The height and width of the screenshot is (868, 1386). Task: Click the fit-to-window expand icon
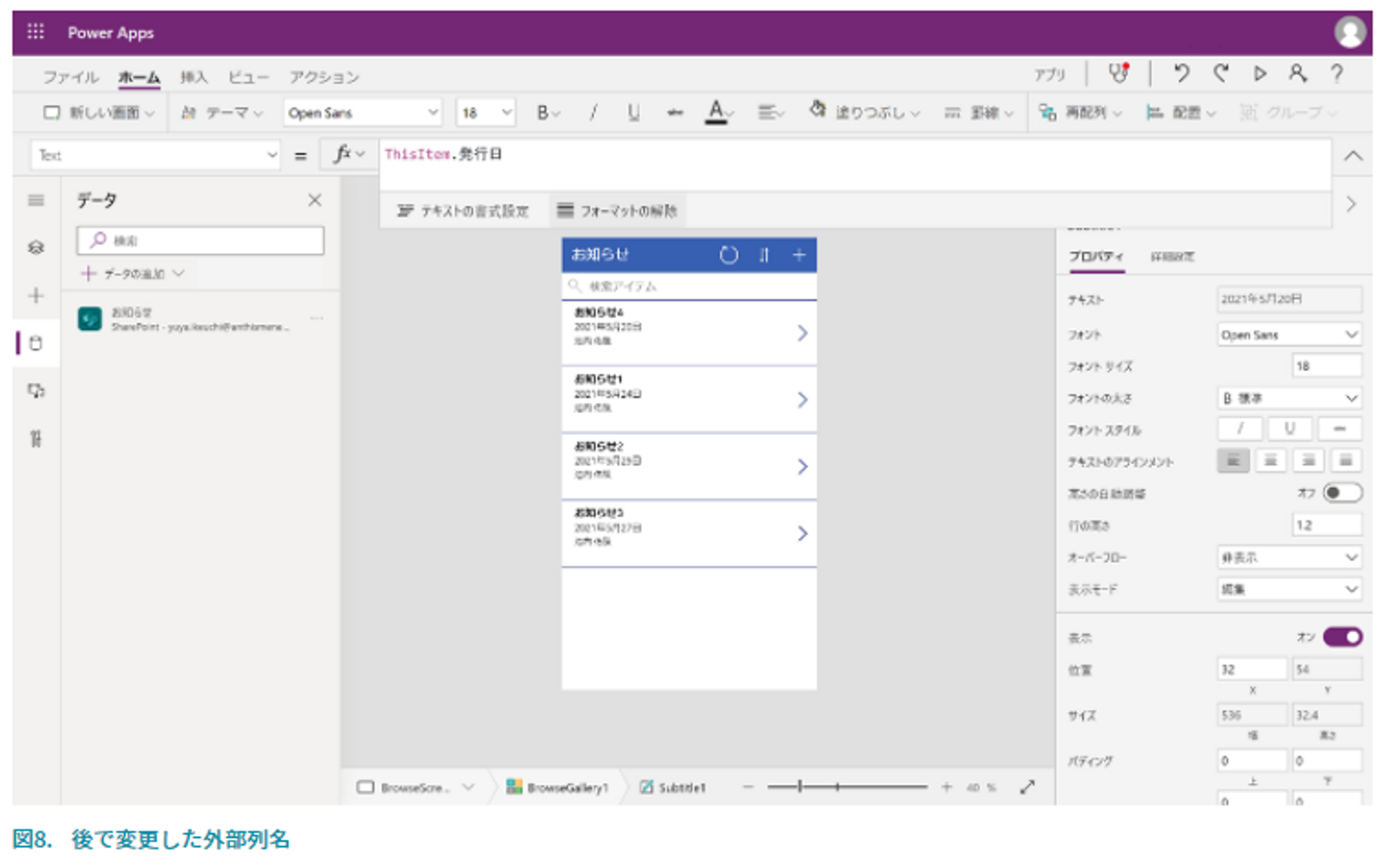tap(1027, 787)
